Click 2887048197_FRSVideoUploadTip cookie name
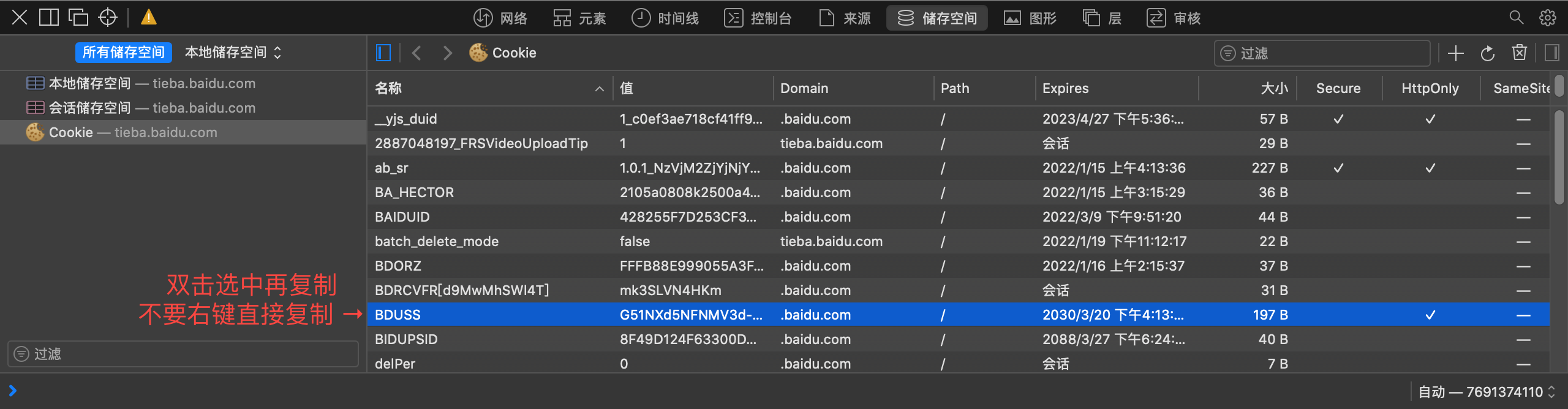1568x409 pixels. [481, 143]
